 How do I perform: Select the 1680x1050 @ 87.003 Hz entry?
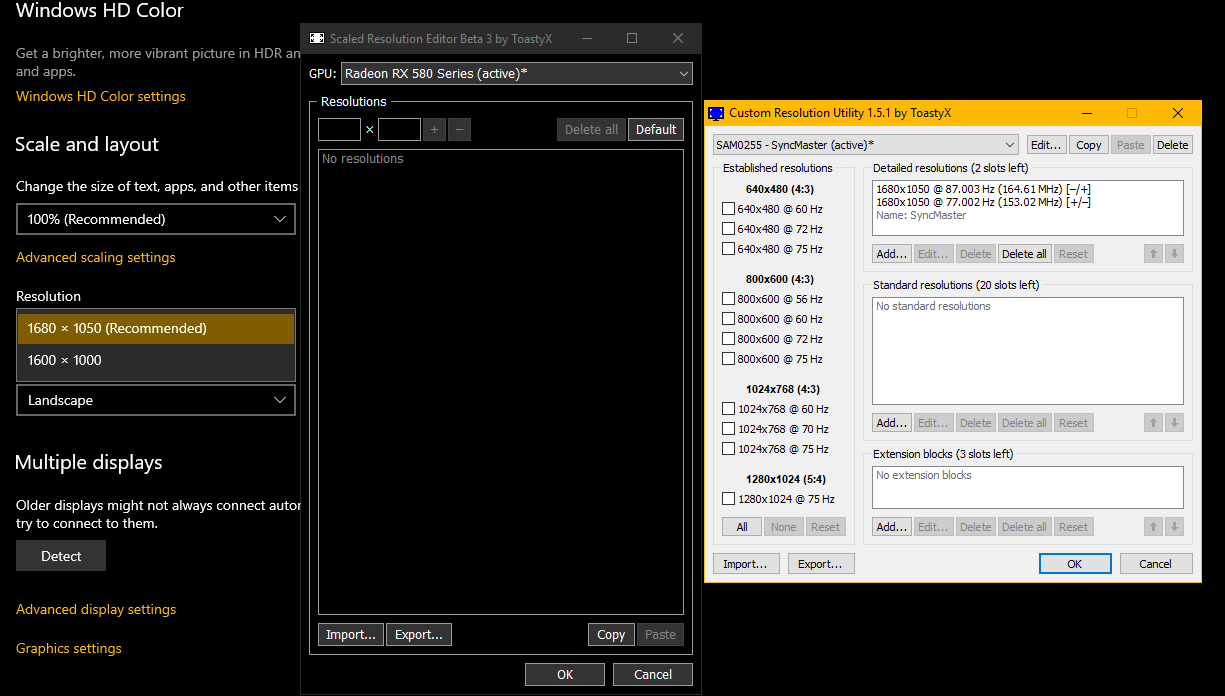pos(983,188)
